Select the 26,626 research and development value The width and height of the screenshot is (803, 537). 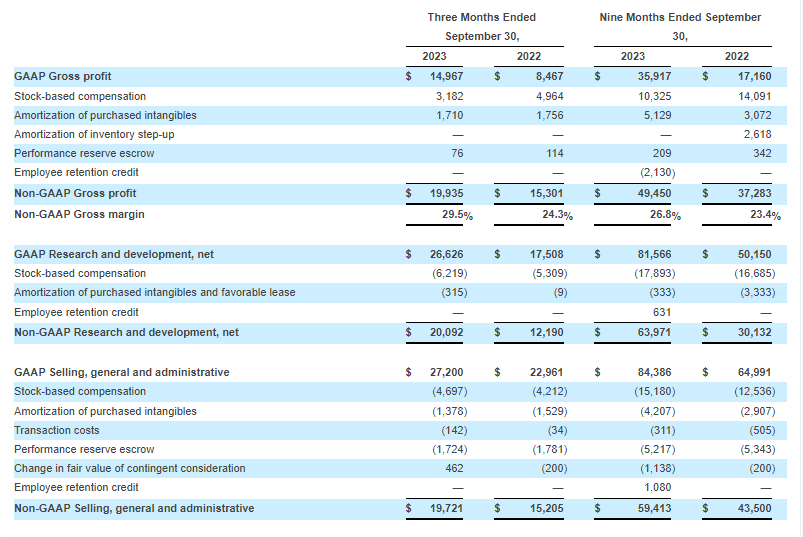click(445, 254)
